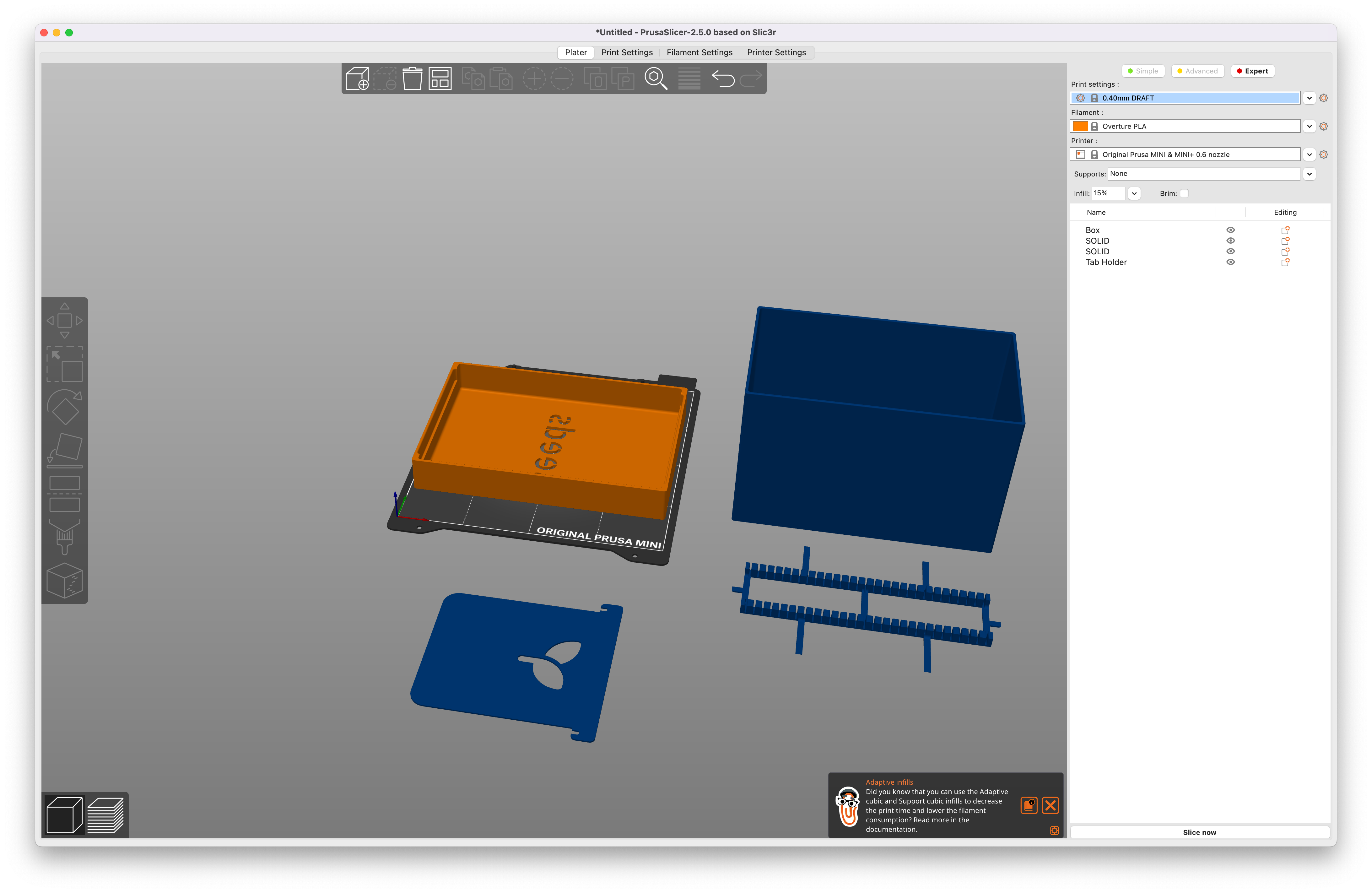This screenshot has width=1372, height=893.
Task: Click the Arrange objects icon
Action: [x=440, y=78]
